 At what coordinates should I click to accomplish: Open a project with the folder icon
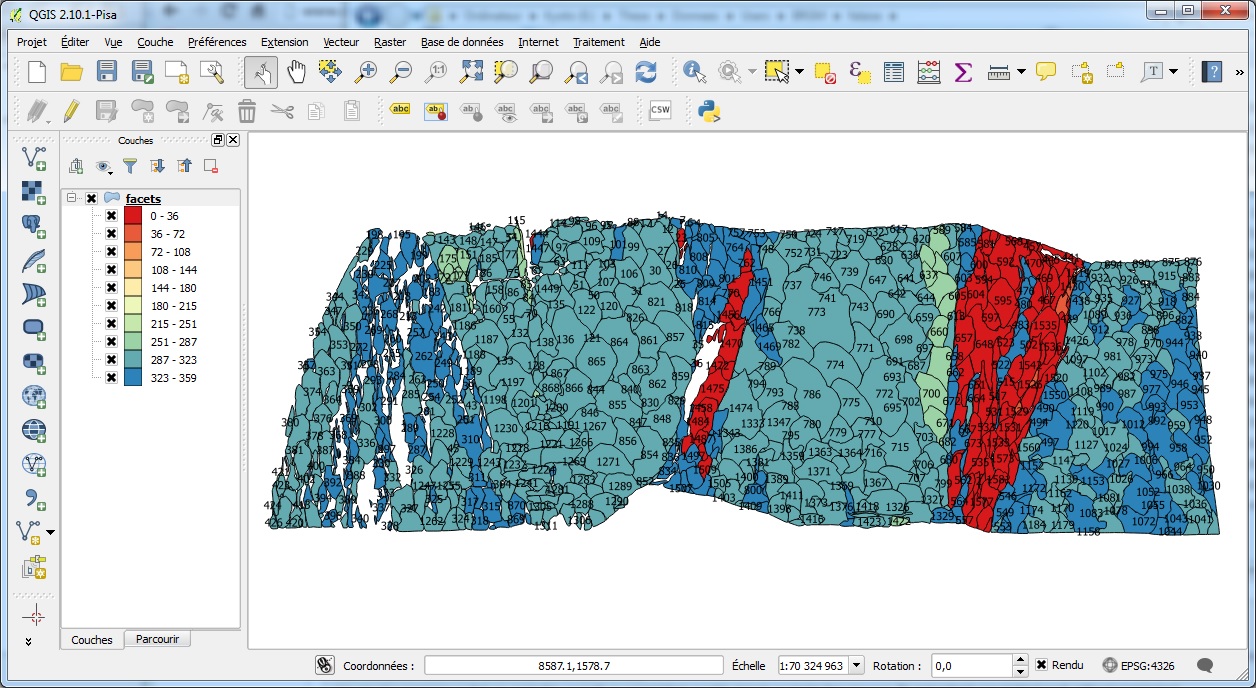[x=71, y=71]
